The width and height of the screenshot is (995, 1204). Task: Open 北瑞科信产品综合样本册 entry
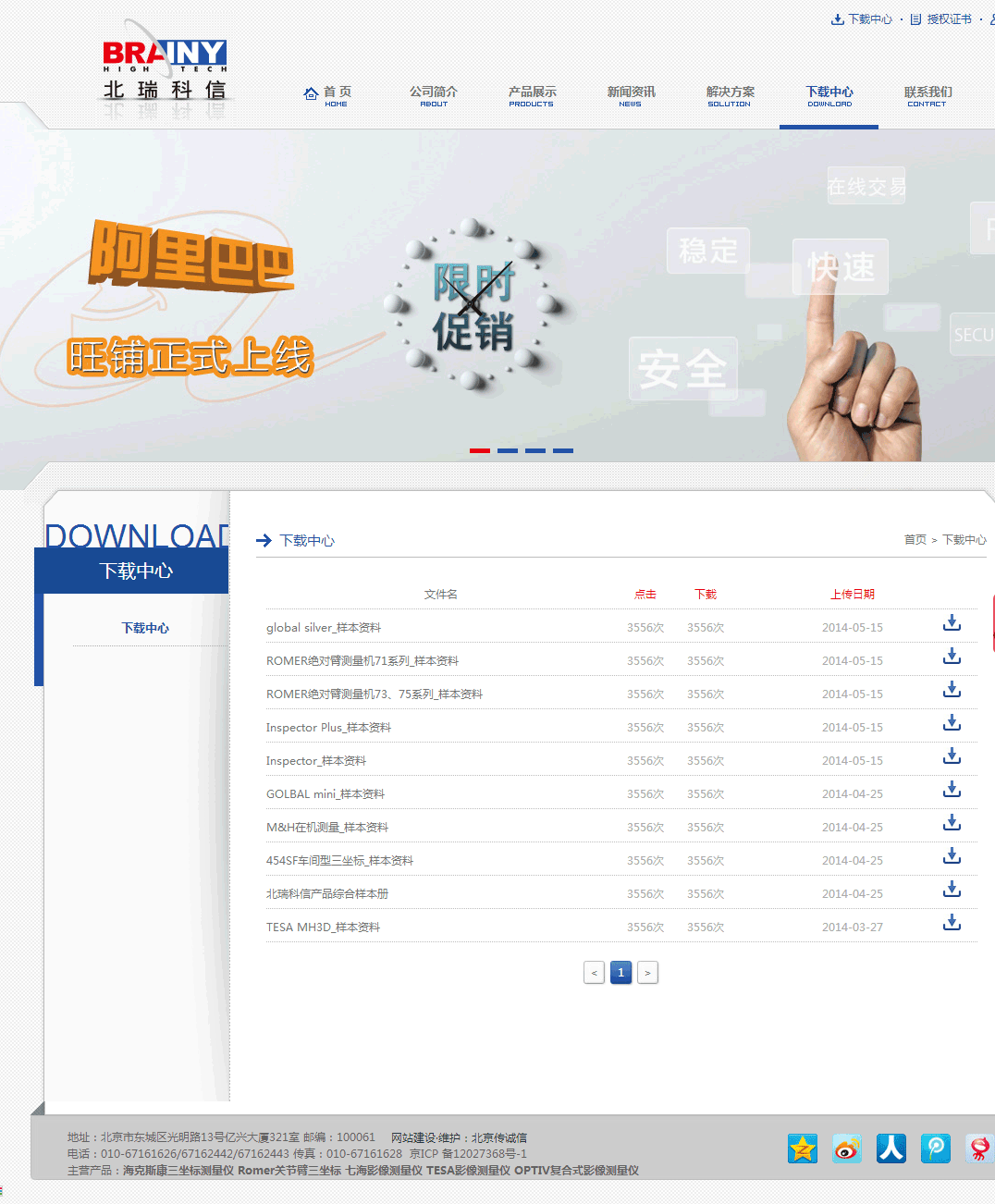click(x=327, y=894)
